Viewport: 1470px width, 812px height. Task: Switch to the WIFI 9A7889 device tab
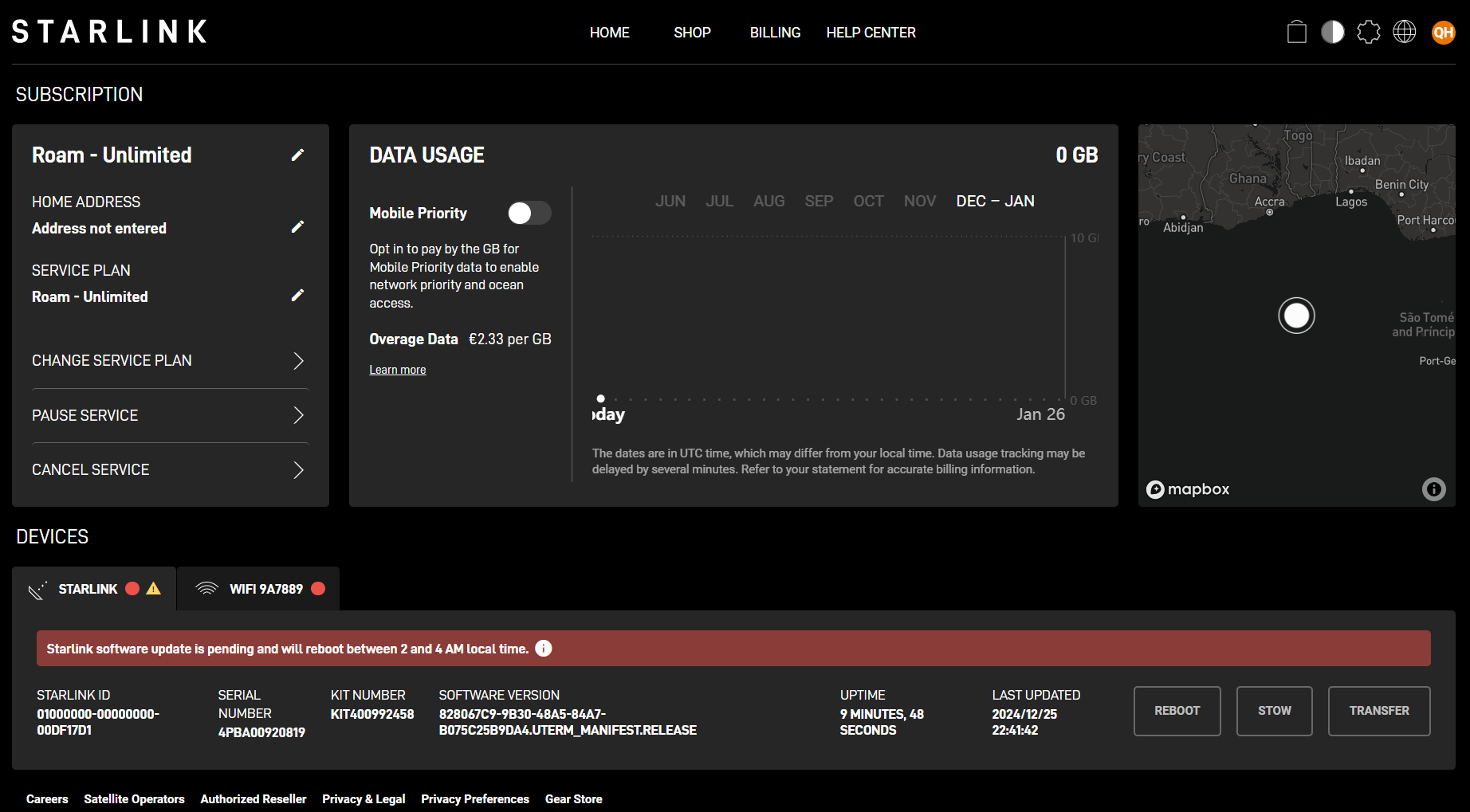tap(258, 589)
